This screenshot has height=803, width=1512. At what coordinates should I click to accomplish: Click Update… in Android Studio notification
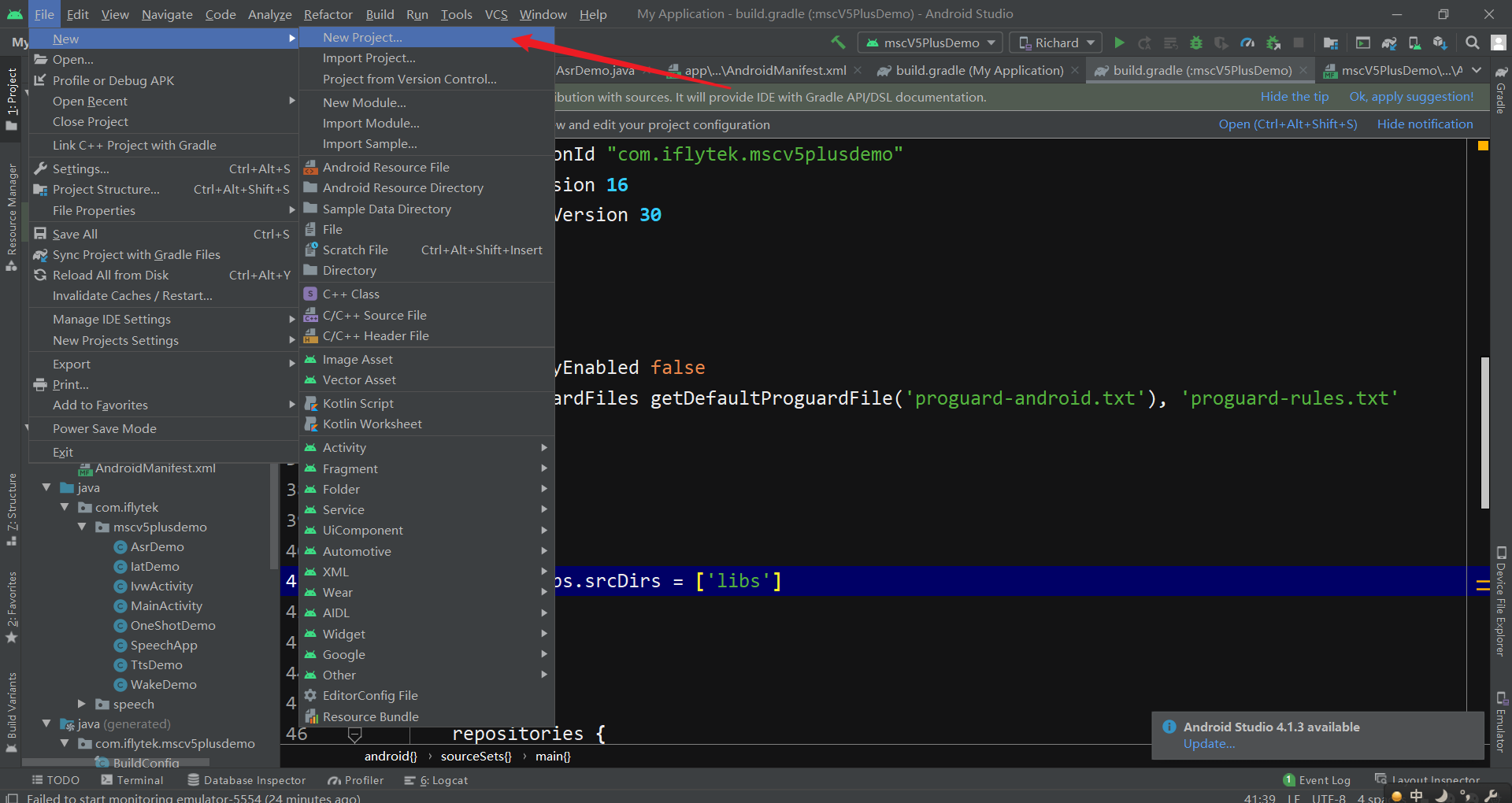tap(1209, 744)
